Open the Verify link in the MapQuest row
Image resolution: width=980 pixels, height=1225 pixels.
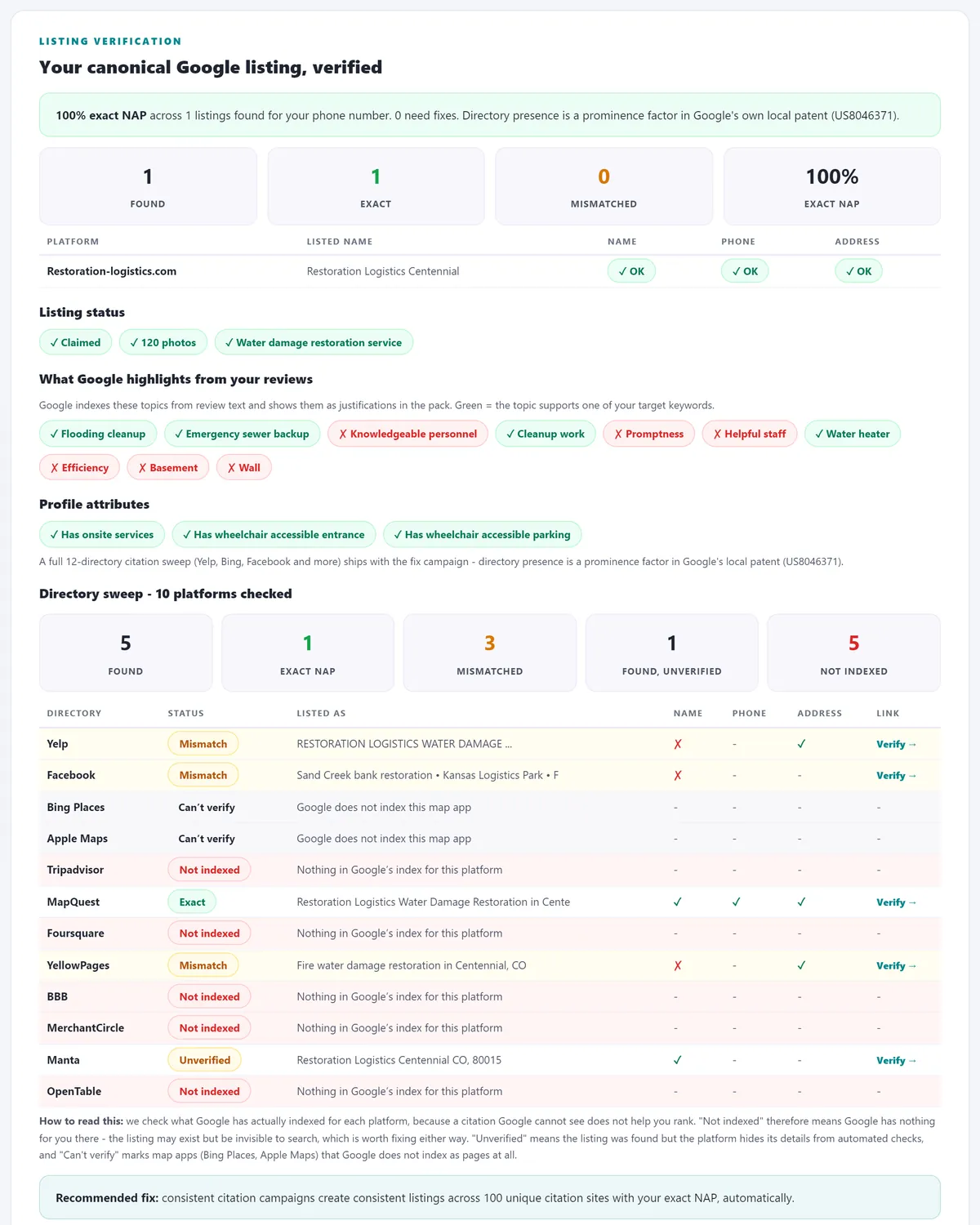coord(896,902)
